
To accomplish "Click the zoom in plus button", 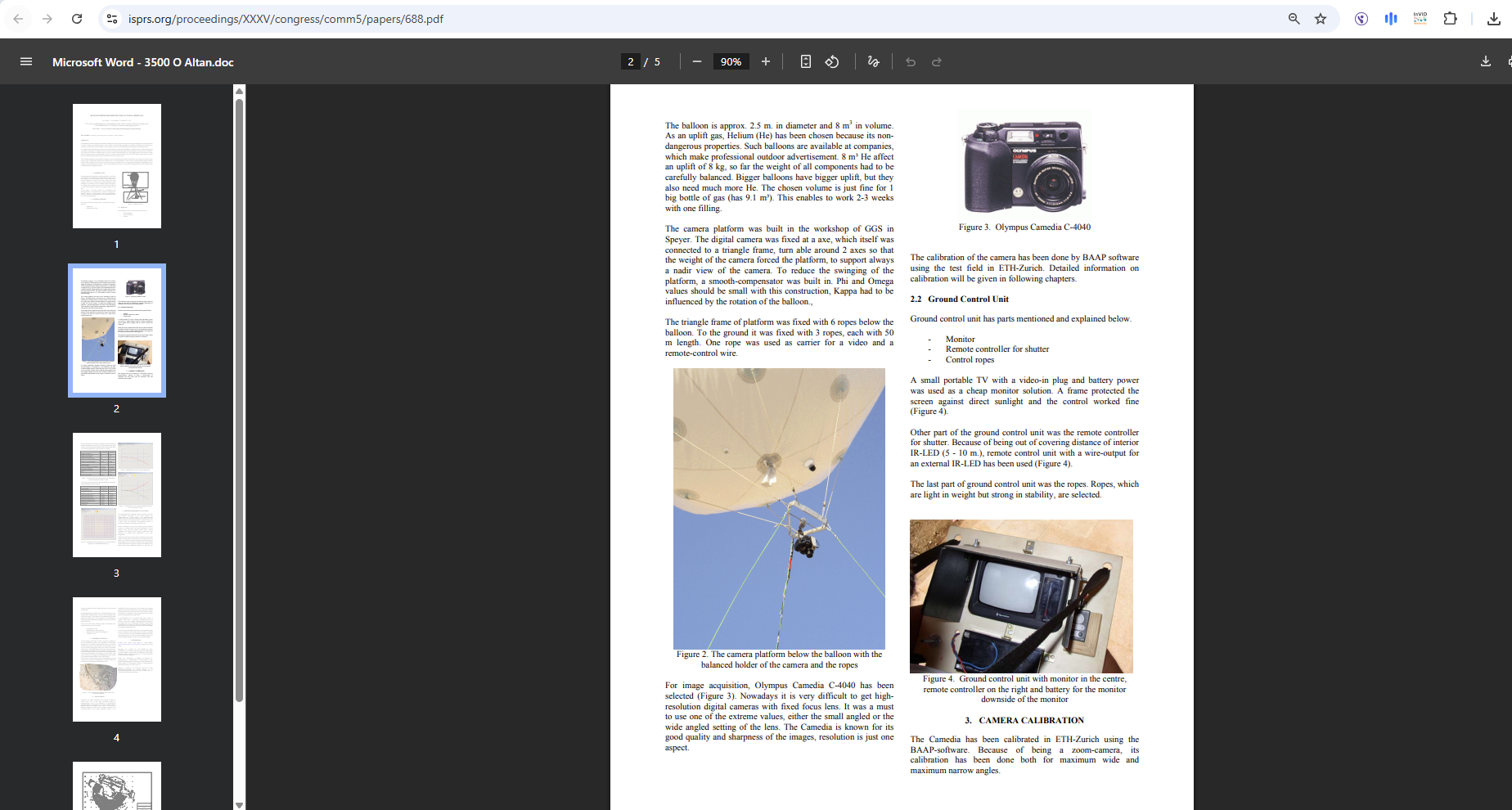I will click(x=766, y=61).
